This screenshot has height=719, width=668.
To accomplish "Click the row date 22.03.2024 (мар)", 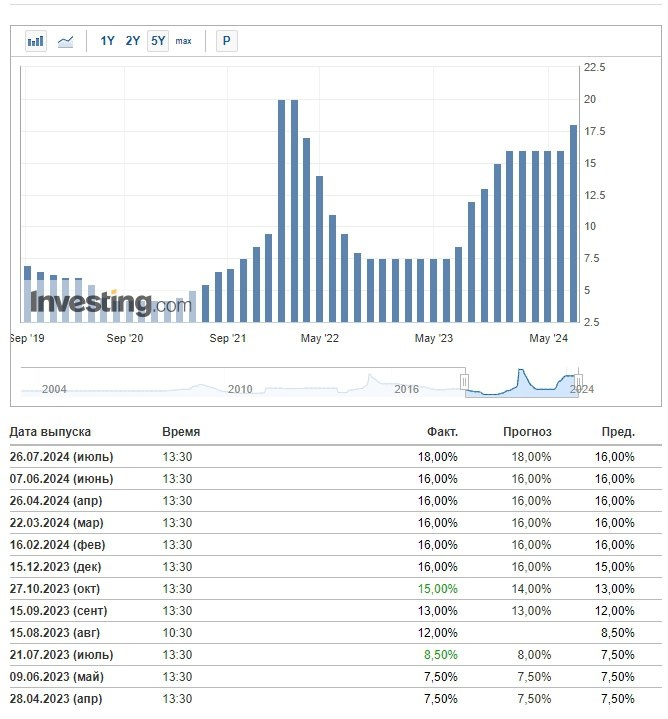I will click(x=56, y=523).
